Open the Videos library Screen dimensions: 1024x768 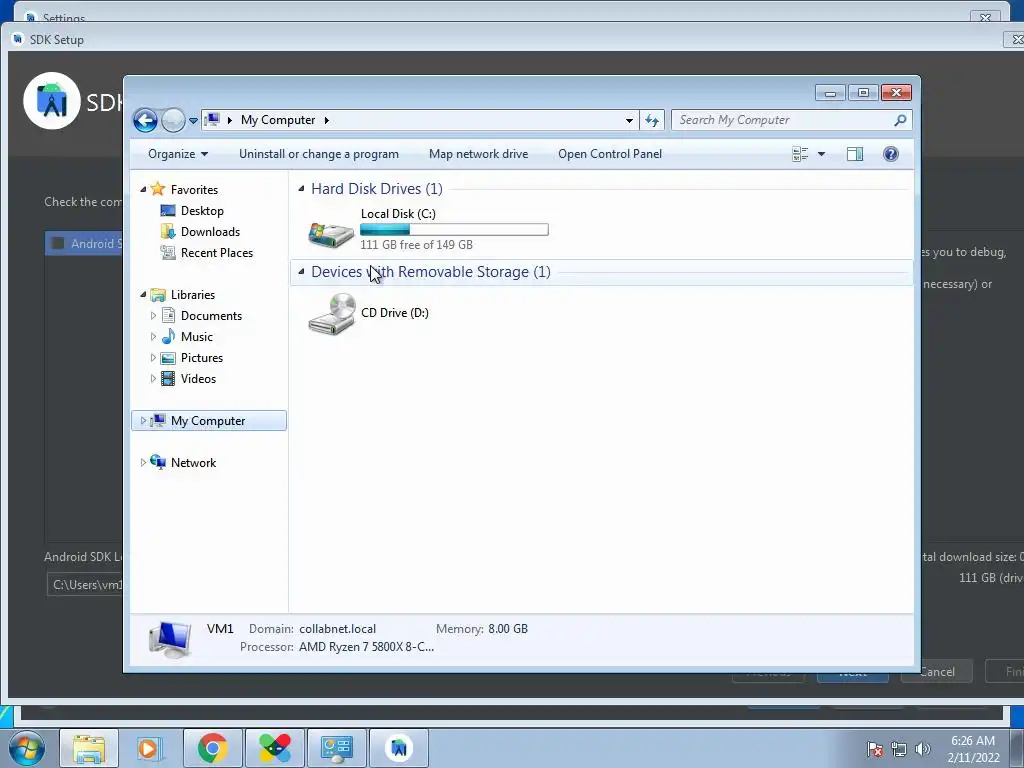[198, 379]
